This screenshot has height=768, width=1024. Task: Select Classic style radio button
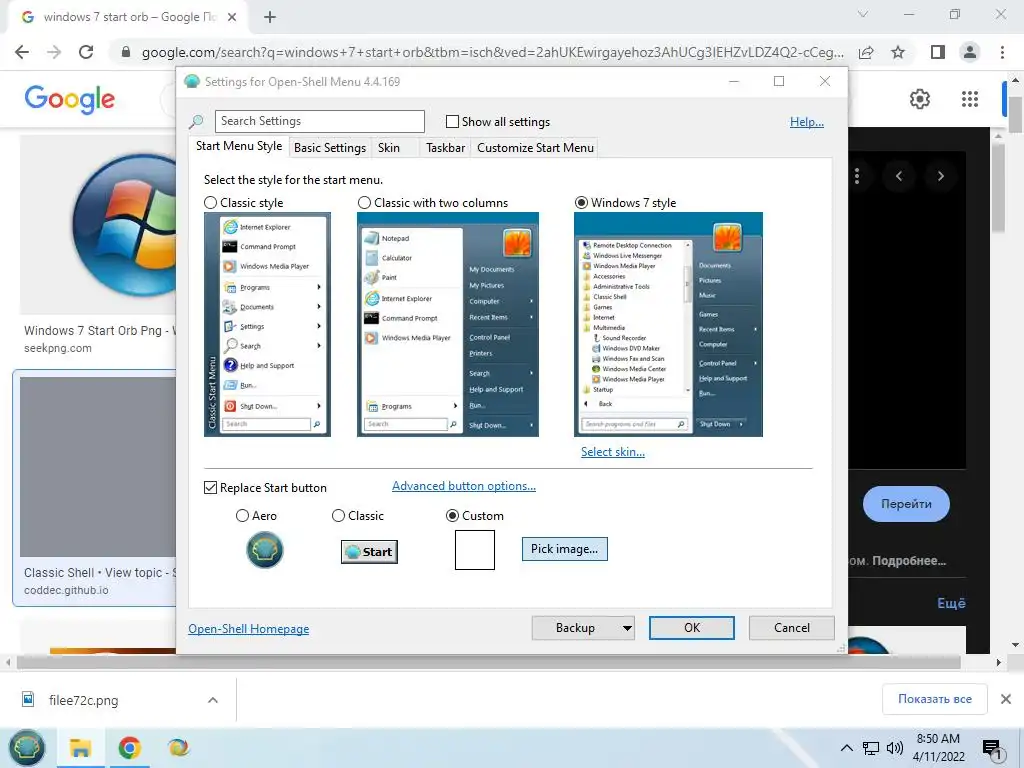210,203
